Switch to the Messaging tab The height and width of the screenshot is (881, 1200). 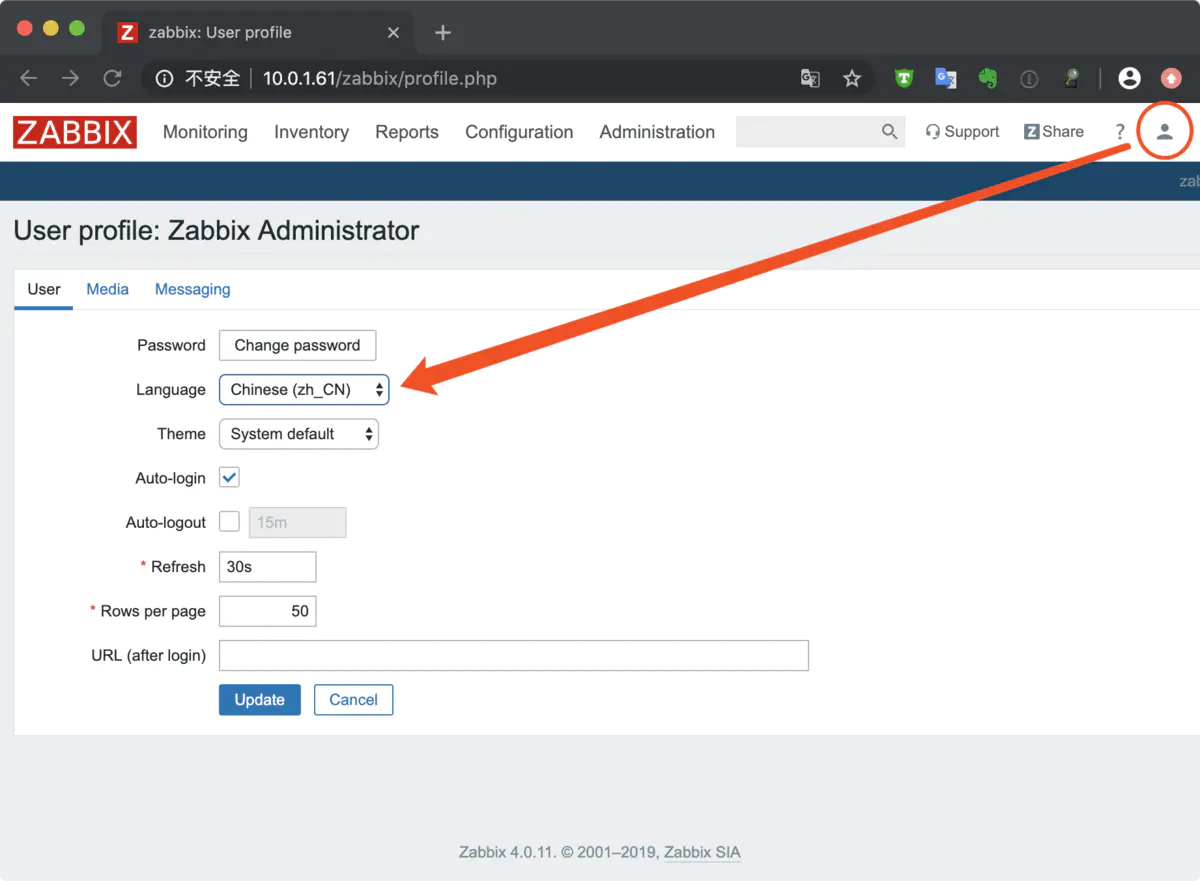[x=192, y=289]
